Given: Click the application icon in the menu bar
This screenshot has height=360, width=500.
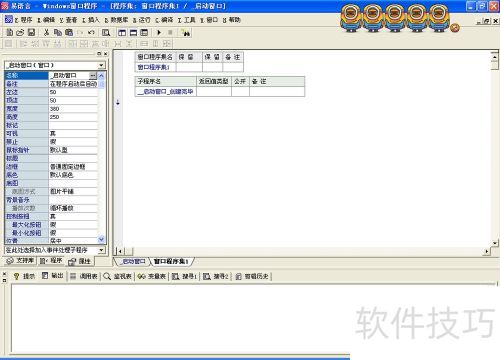Looking at the screenshot, I should (9, 19).
